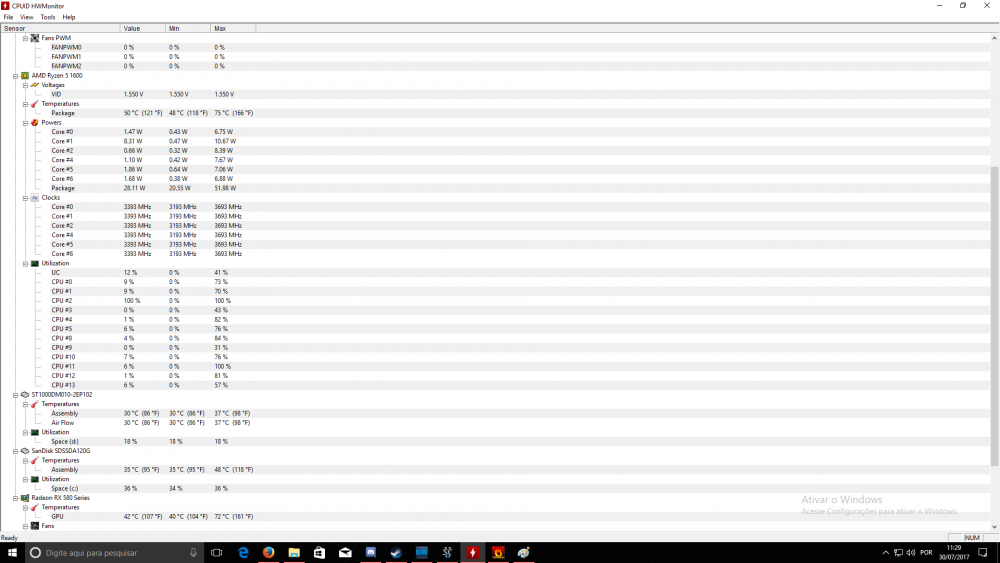Collapse the Radeon RX 580 Series node
This screenshot has height=563, width=1000.
click(x=15, y=498)
